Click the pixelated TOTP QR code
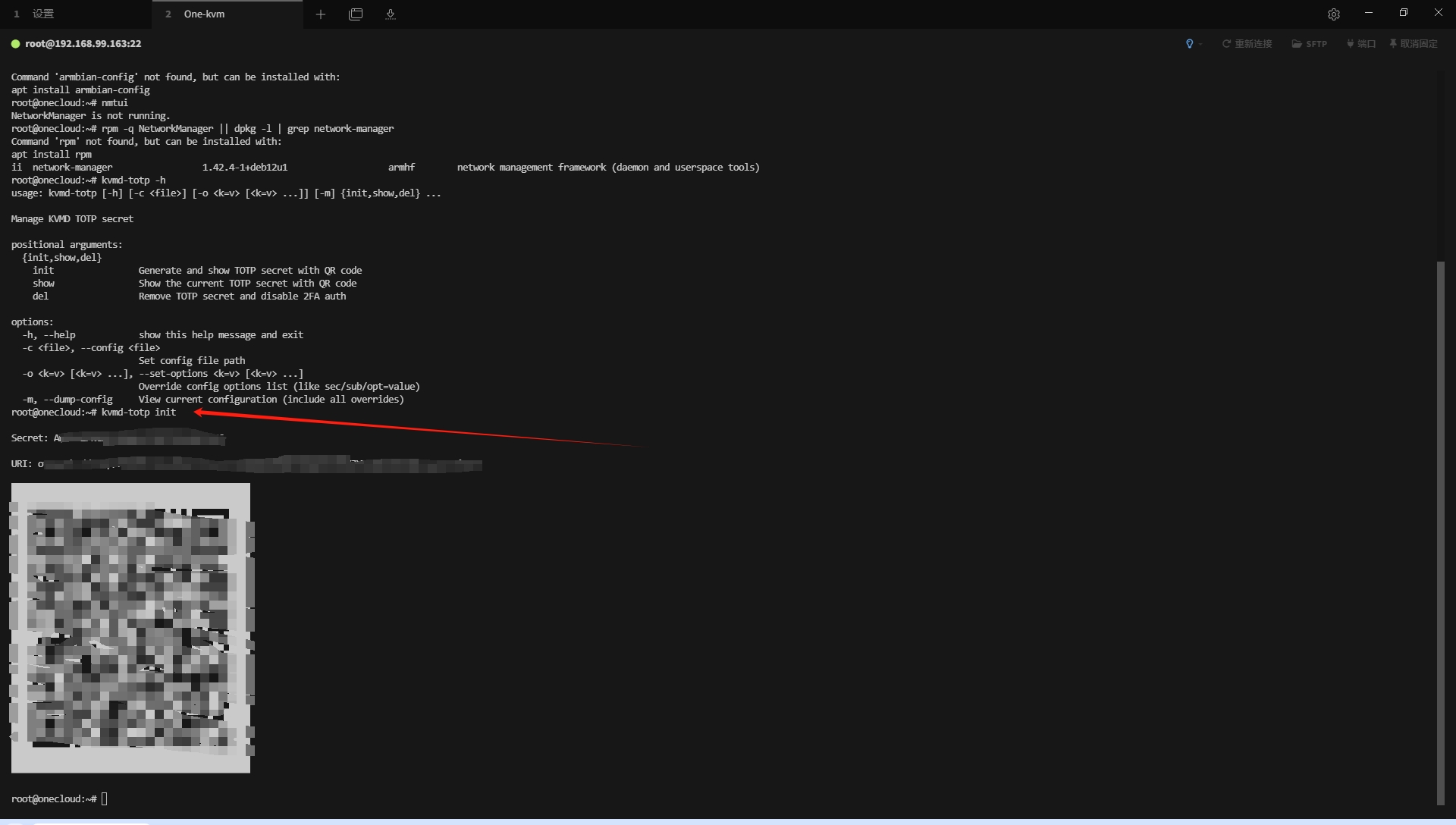The image size is (1456, 825). pos(130,628)
